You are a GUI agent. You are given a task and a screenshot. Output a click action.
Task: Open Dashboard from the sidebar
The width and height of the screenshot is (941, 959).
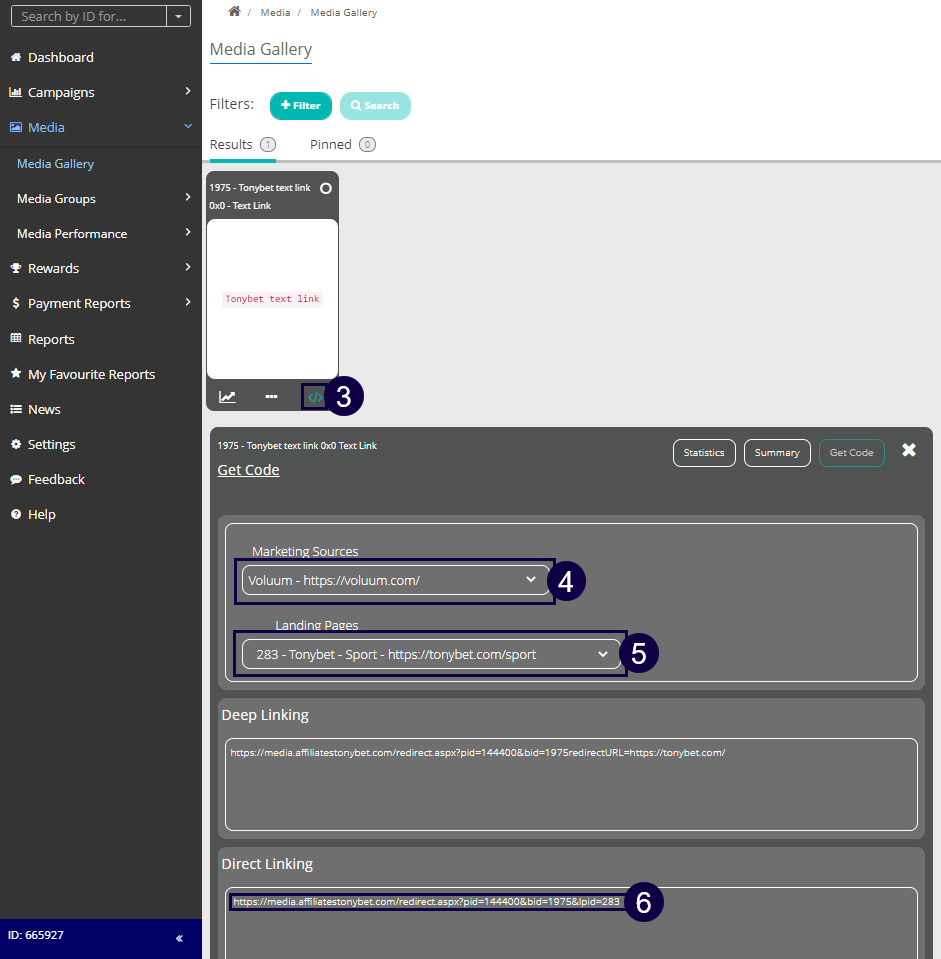(x=60, y=57)
